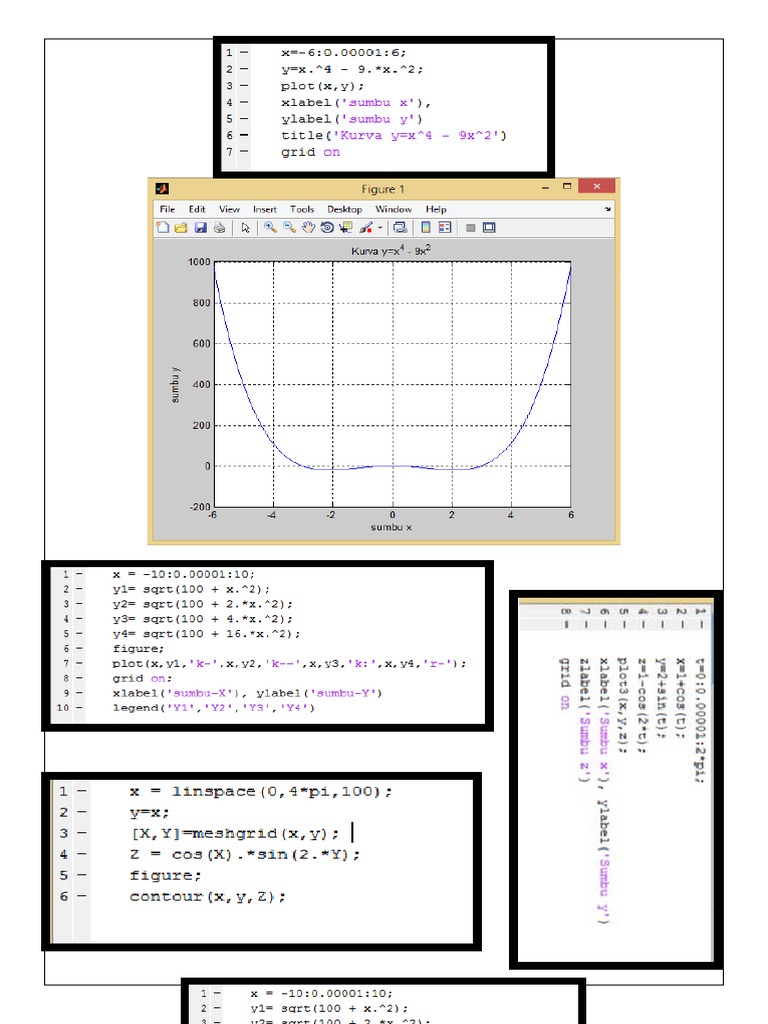Select the Edit Plot arrow tool
This screenshot has width=768, height=1024.
click(x=245, y=227)
